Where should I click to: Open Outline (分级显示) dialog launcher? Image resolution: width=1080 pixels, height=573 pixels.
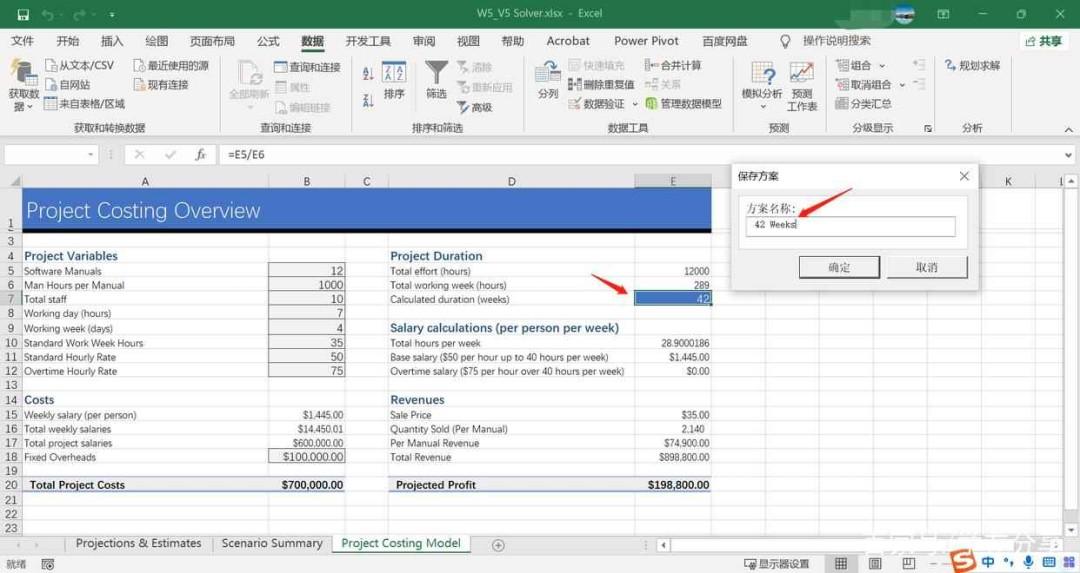[x=928, y=129]
